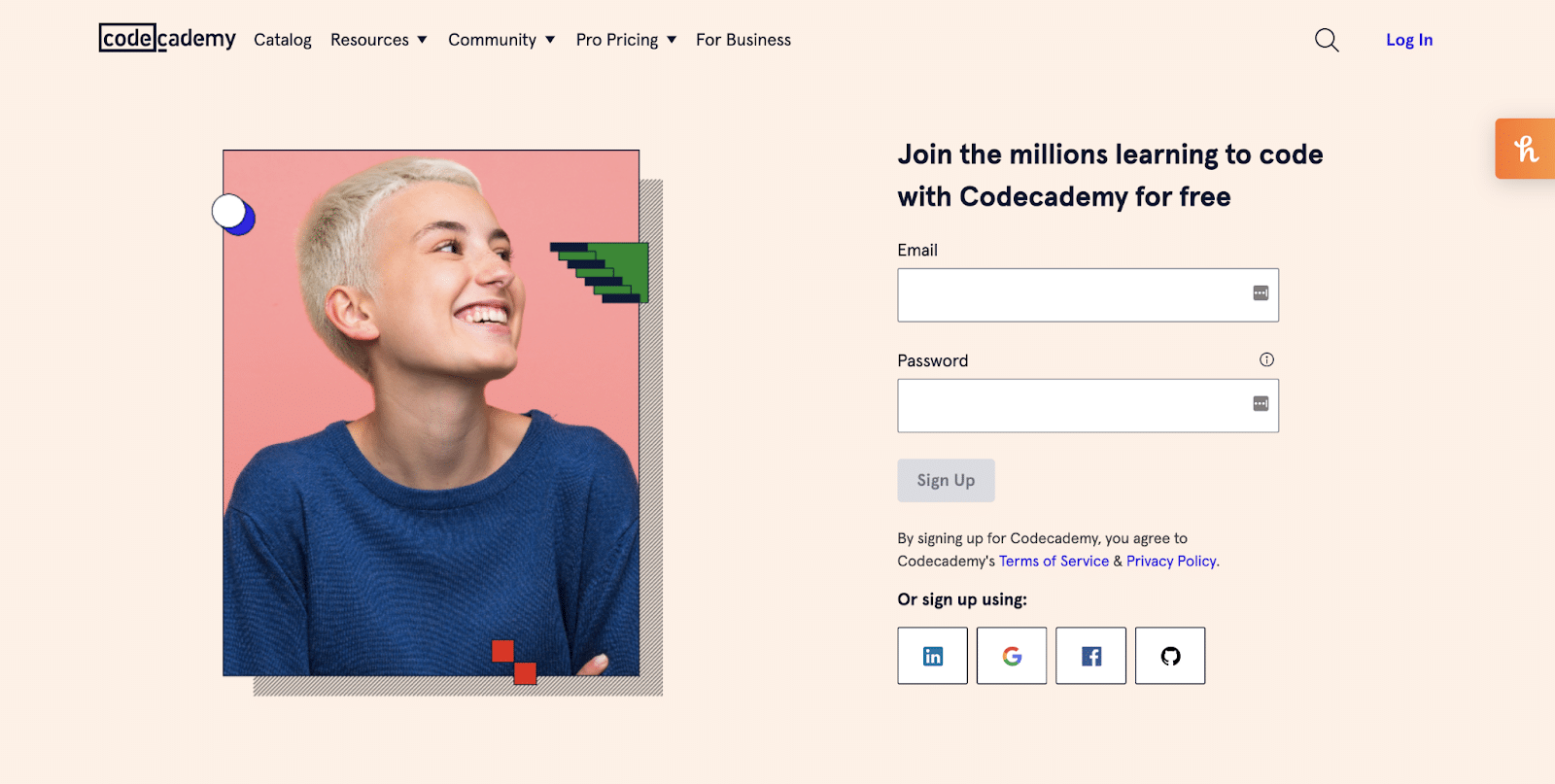Sign up using the GitHub icon
This screenshot has height=784, width=1555.
pyautogui.click(x=1169, y=655)
